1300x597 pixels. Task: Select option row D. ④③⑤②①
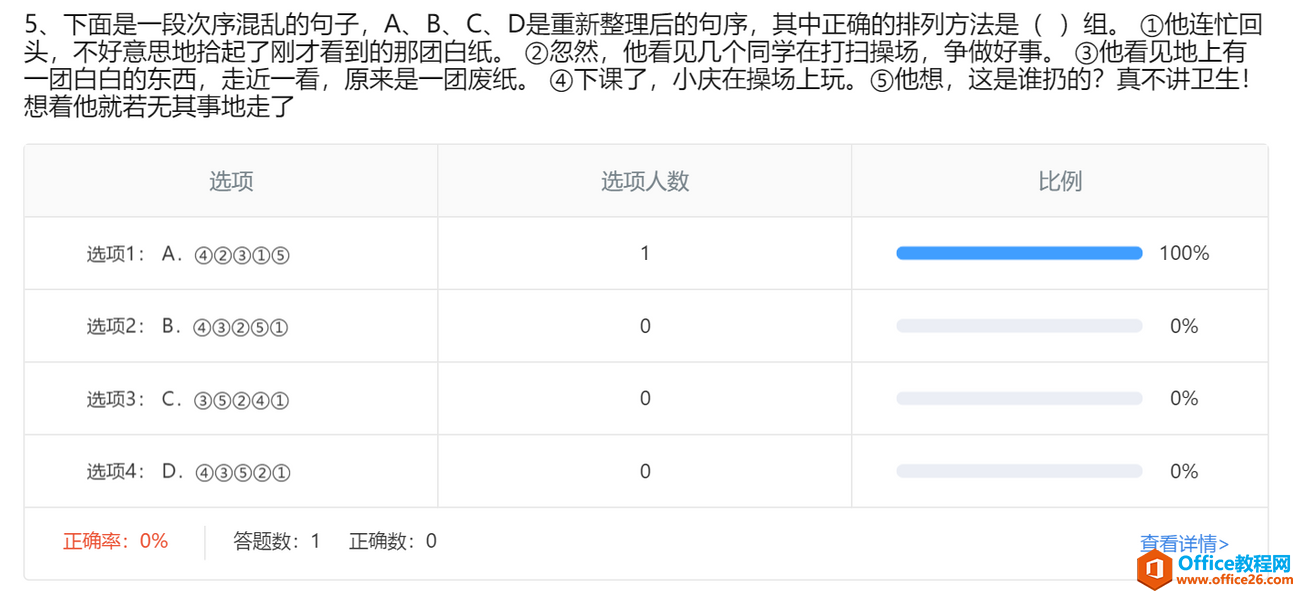[646, 471]
